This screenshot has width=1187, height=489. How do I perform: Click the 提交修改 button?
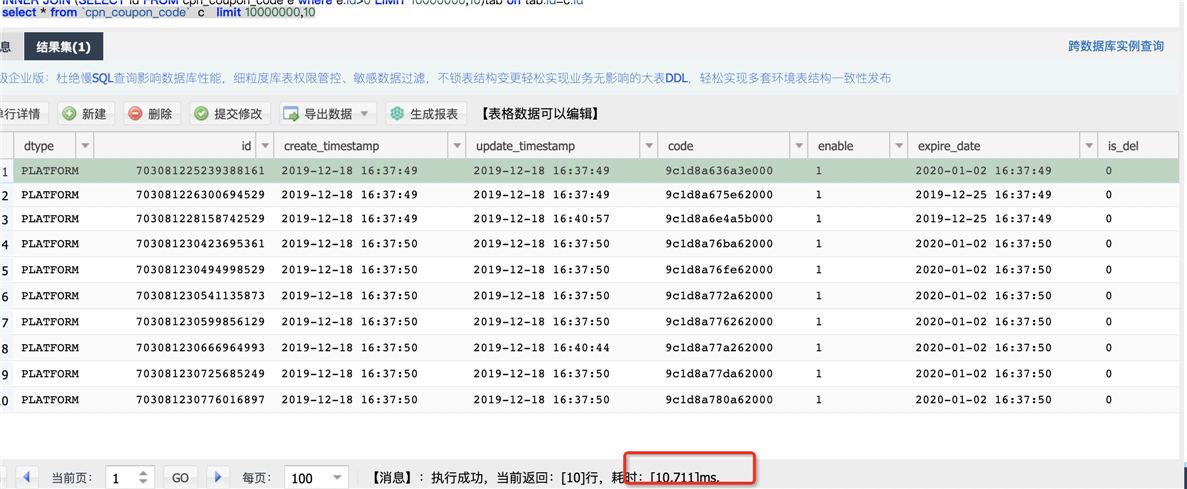pyautogui.click(x=229, y=114)
